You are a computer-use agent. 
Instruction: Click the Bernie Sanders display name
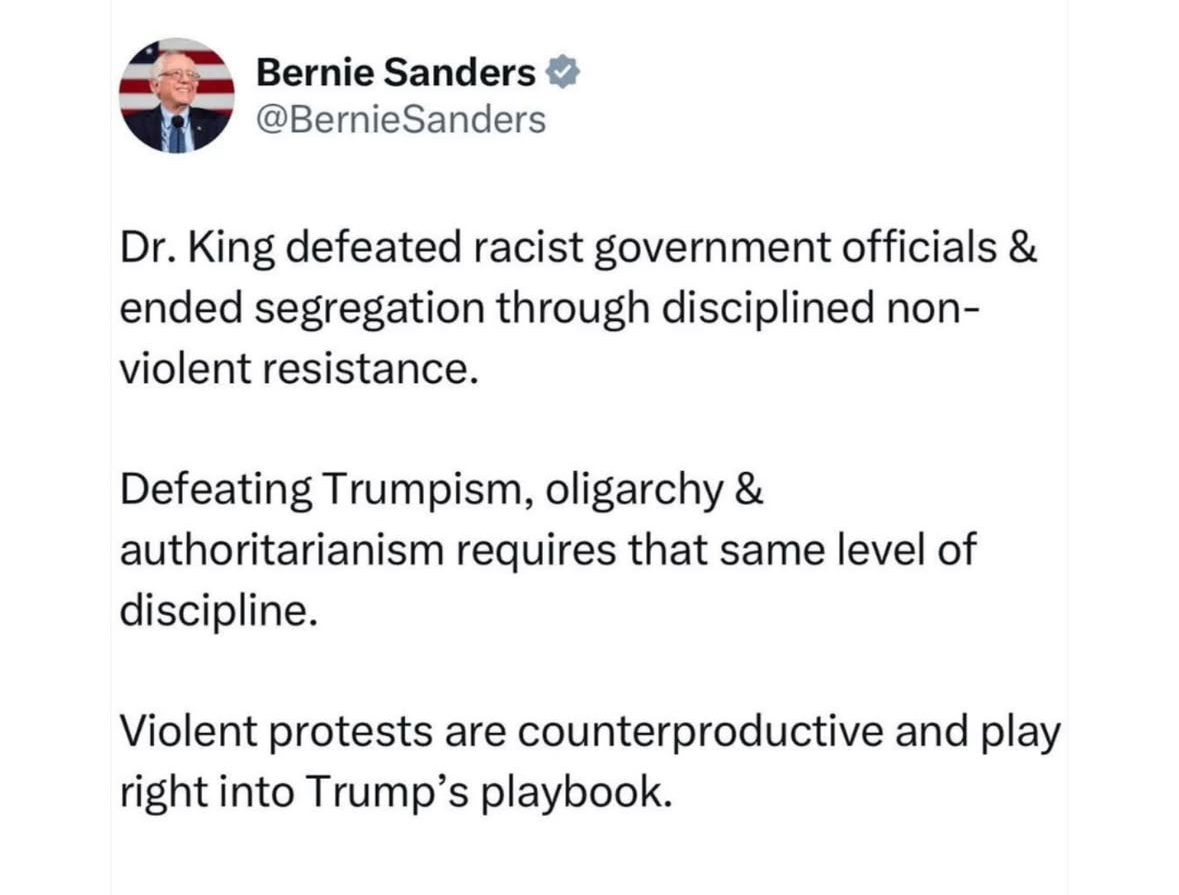point(396,72)
